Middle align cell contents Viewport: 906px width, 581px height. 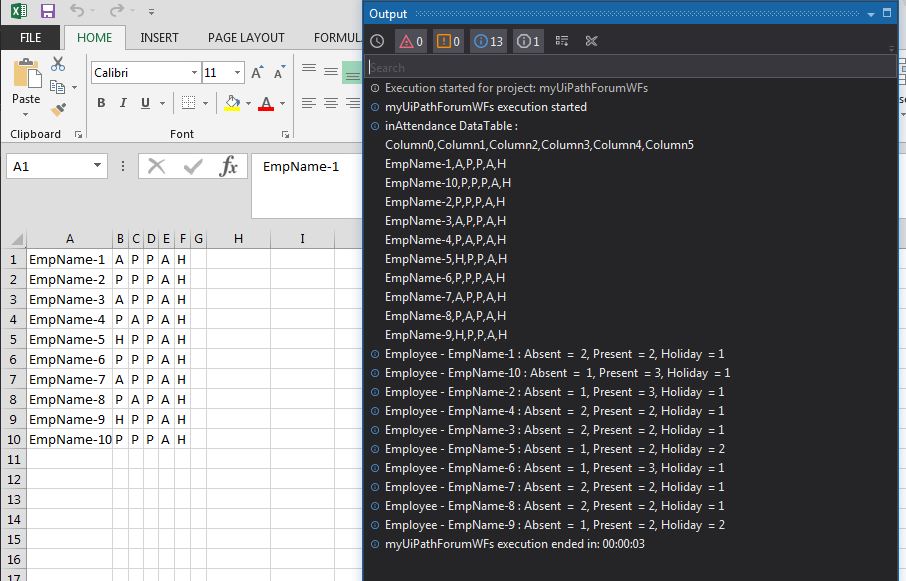331,72
